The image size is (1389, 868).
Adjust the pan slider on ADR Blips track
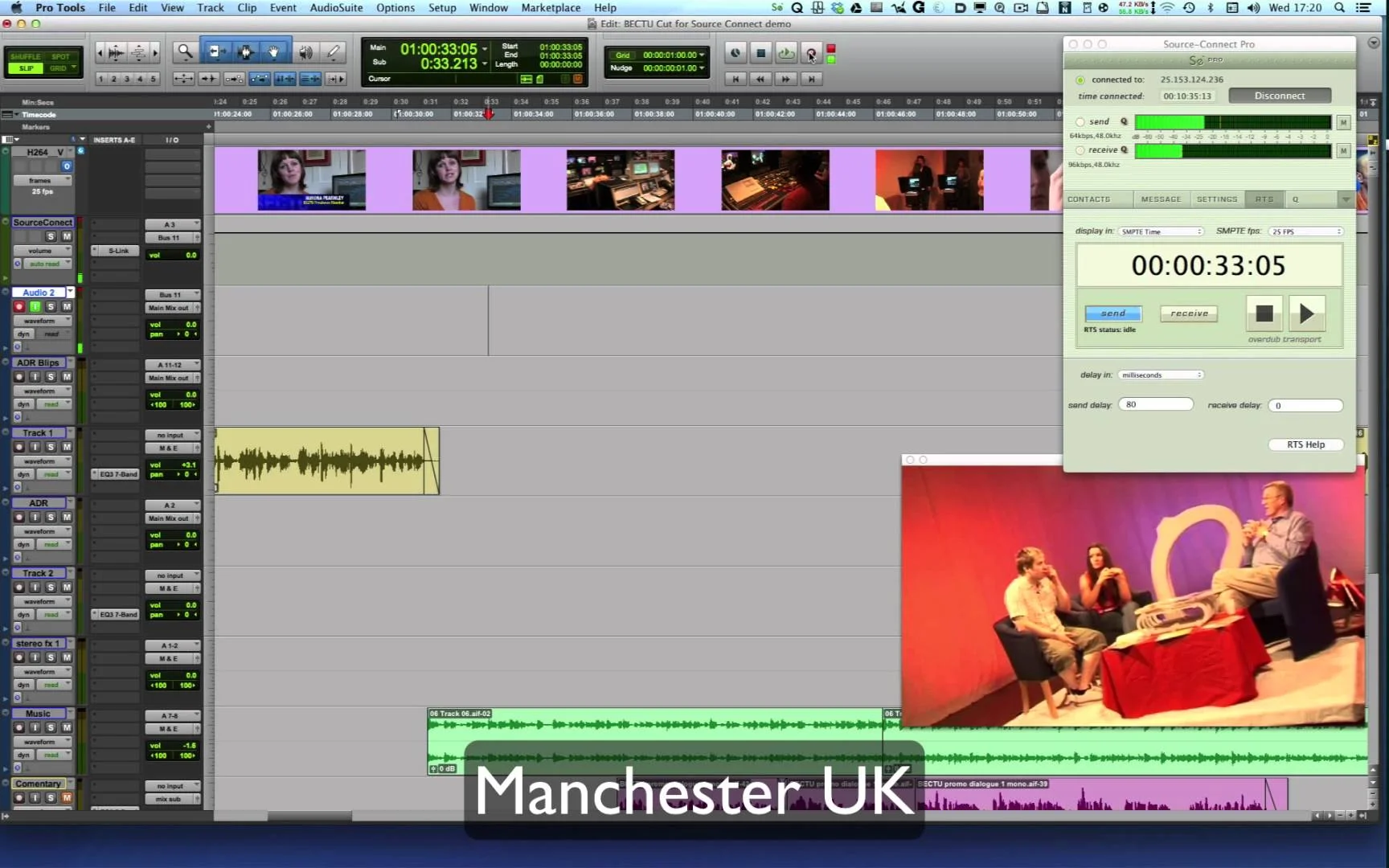click(173, 404)
